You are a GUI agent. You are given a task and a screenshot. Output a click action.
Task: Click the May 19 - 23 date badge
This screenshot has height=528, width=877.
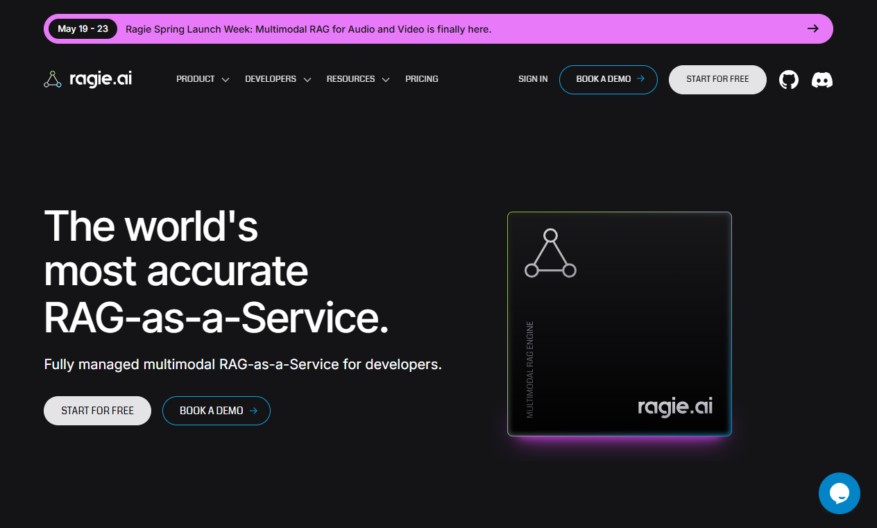83,29
